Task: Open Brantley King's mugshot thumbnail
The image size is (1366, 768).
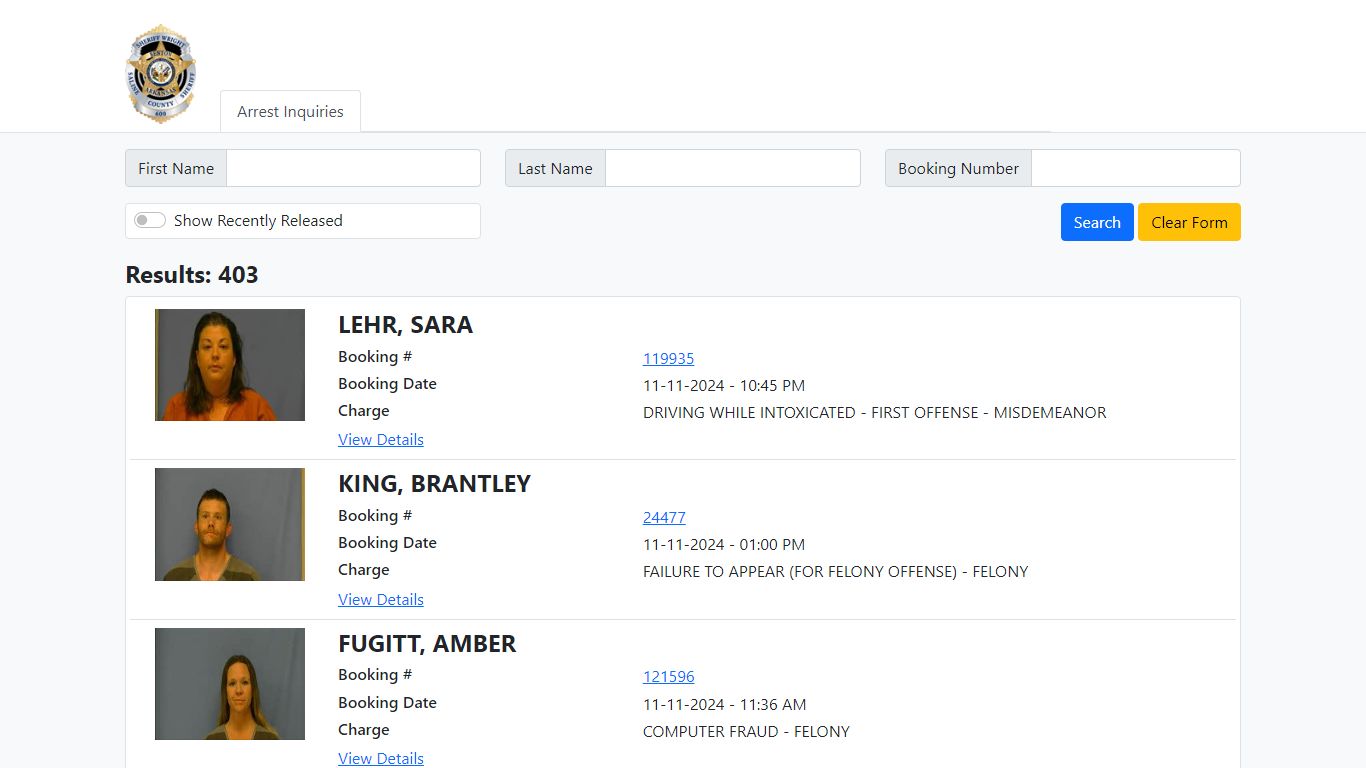Action: pos(230,524)
